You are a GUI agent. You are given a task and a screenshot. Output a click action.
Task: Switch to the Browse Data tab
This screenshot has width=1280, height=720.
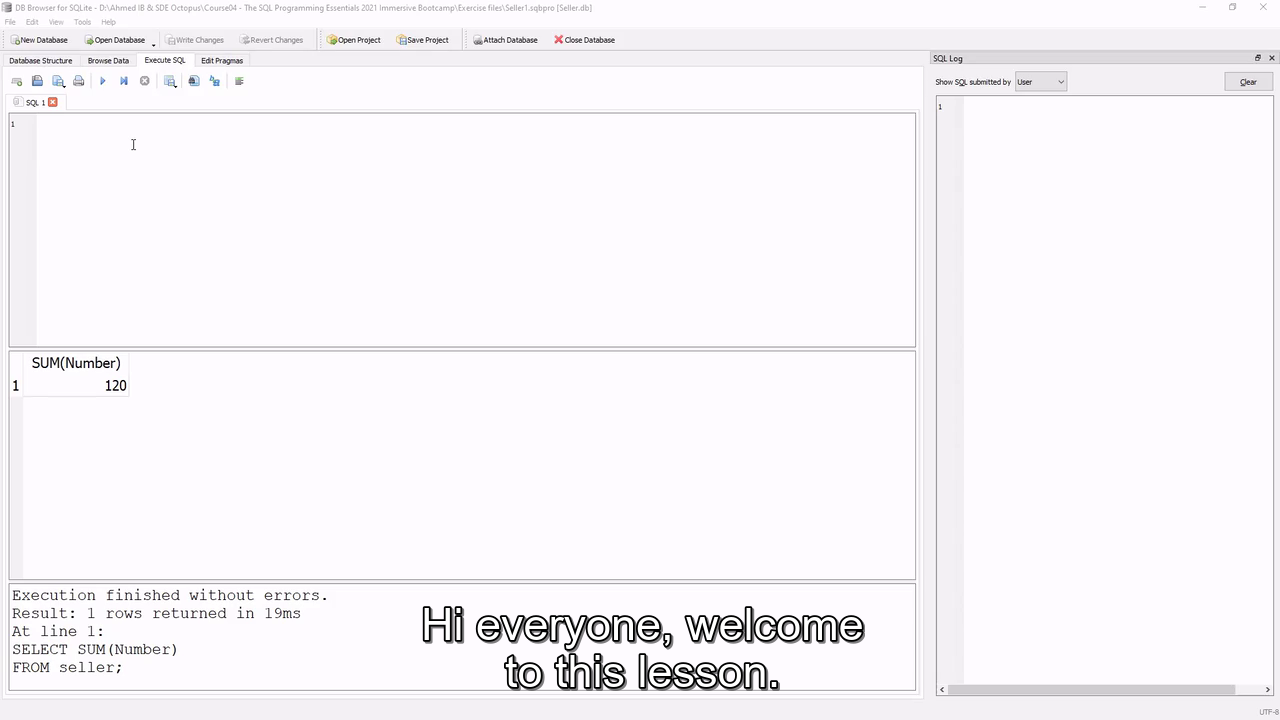(x=108, y=60)
